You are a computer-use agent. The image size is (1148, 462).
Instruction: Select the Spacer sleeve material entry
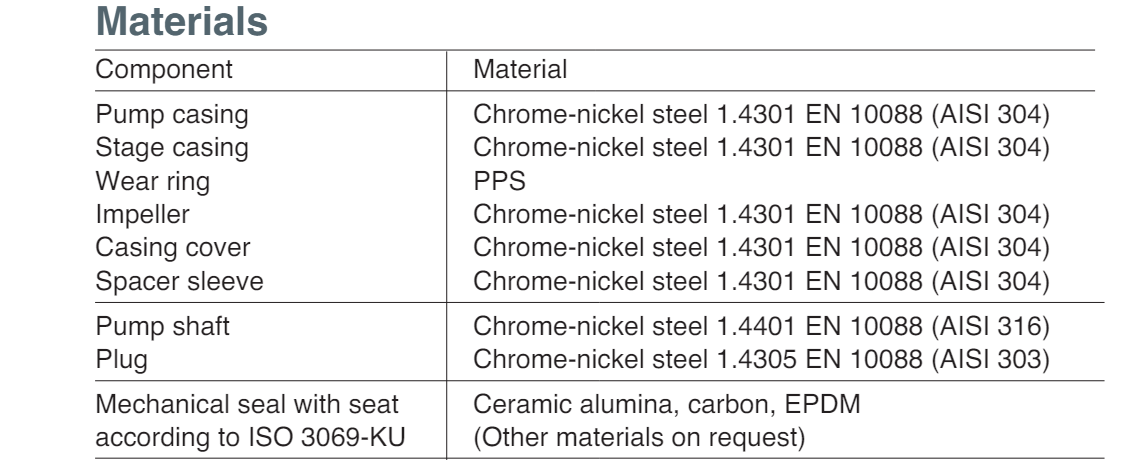(761, 281)
